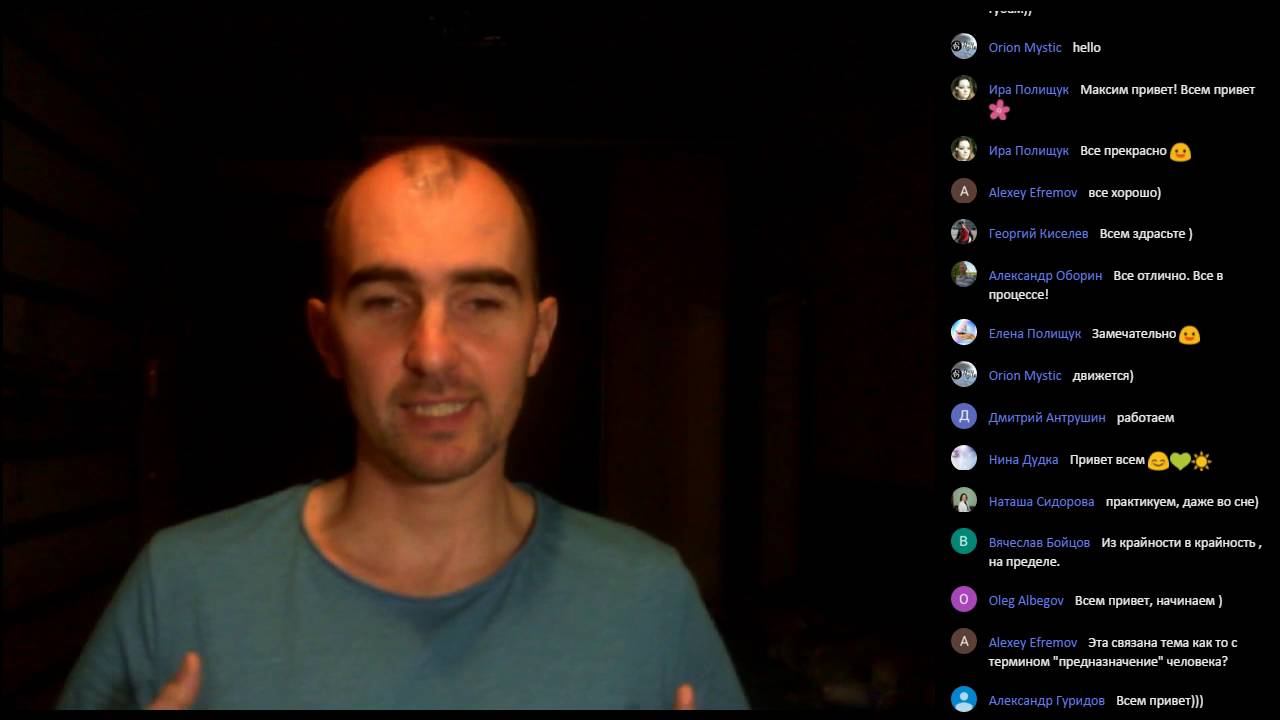Open Наташа Сидорова's avatar picture

click(963, 500)
